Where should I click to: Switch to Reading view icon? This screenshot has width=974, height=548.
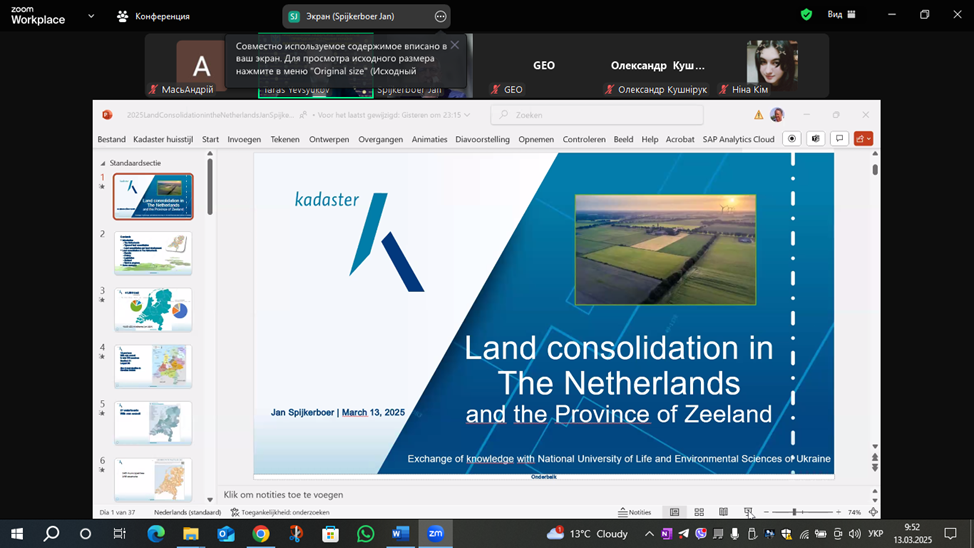click(x=724, y=512)
